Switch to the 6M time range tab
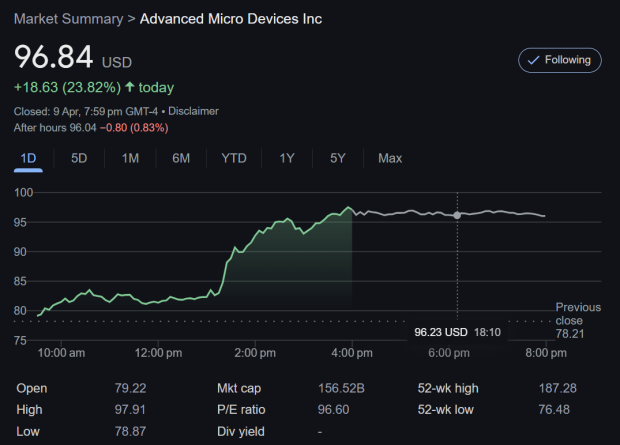 pyautogui.click(x=181, y=159)
